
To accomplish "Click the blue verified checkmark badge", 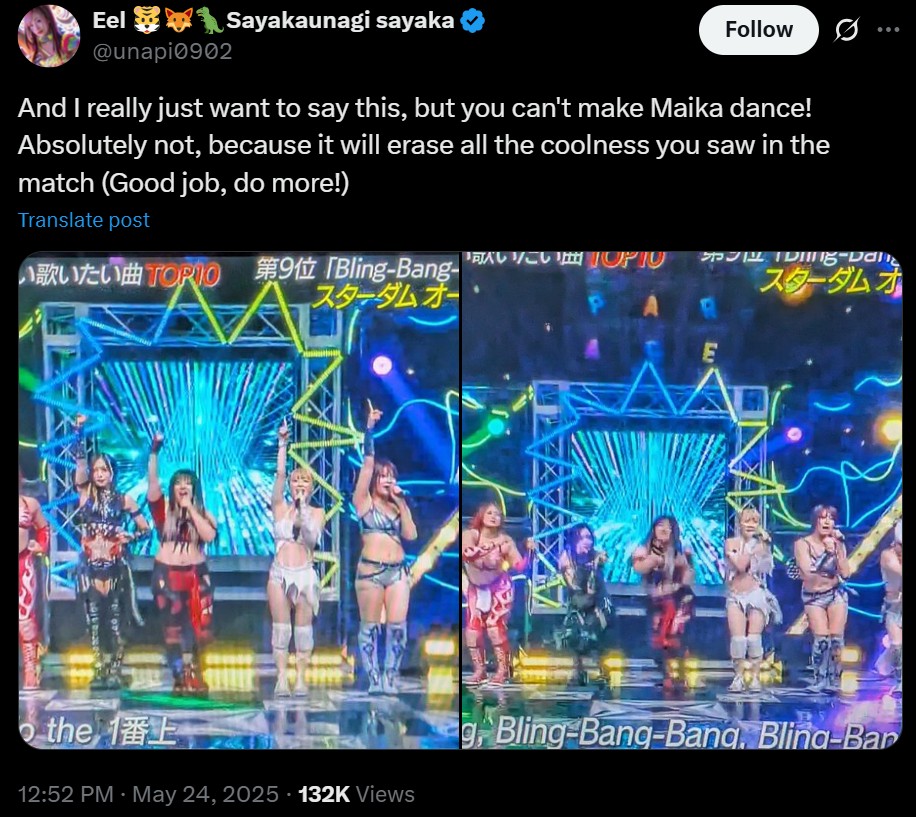I will coord(472,21).
